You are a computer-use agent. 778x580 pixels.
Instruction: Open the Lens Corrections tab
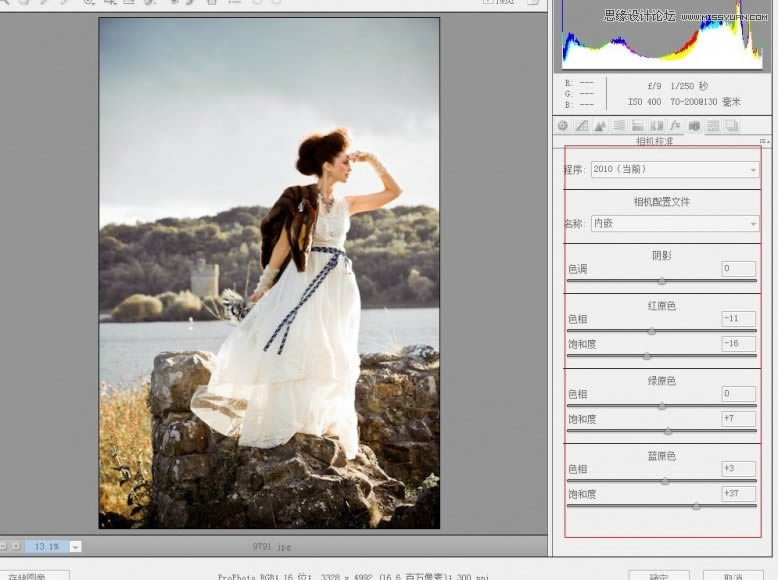[x=657, y=126]
